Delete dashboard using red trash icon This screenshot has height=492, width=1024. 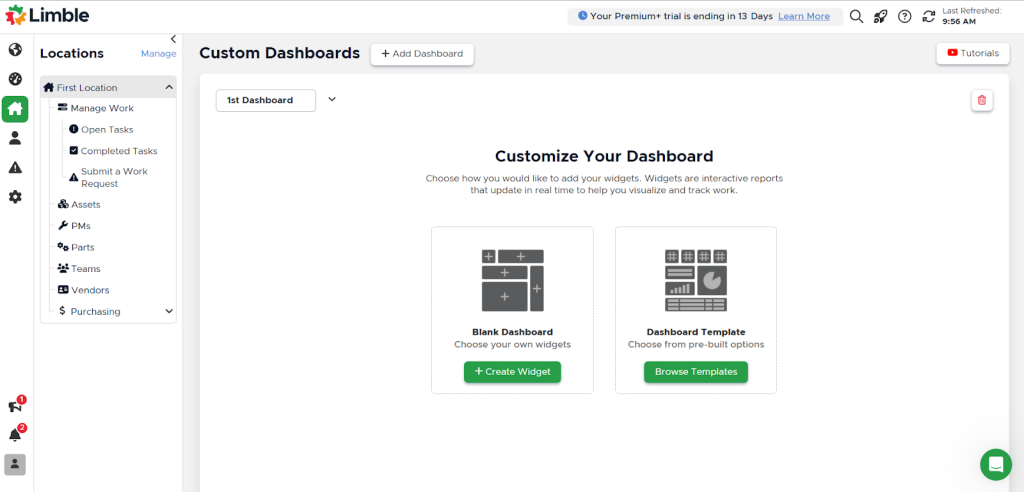point(981,100)
